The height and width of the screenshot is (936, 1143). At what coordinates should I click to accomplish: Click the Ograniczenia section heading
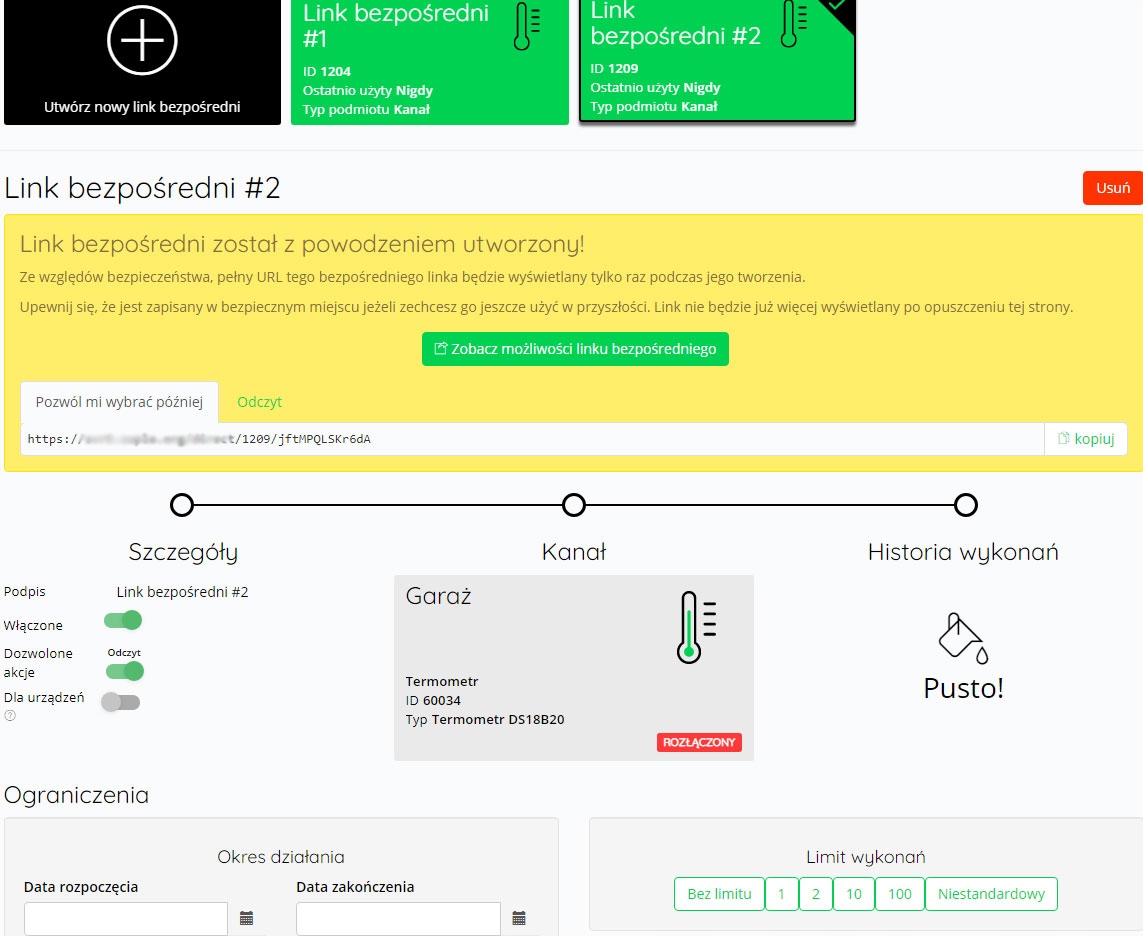pyautogui.click(x=77, y=795)
